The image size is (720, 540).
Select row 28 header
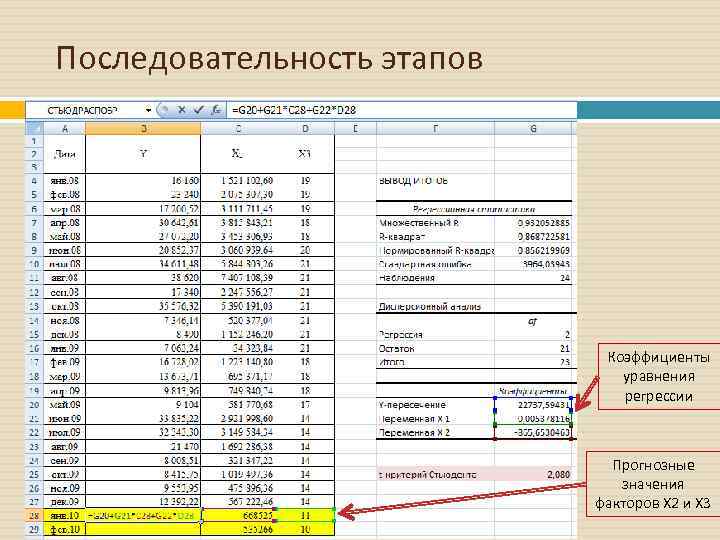[x=34, y=515]
